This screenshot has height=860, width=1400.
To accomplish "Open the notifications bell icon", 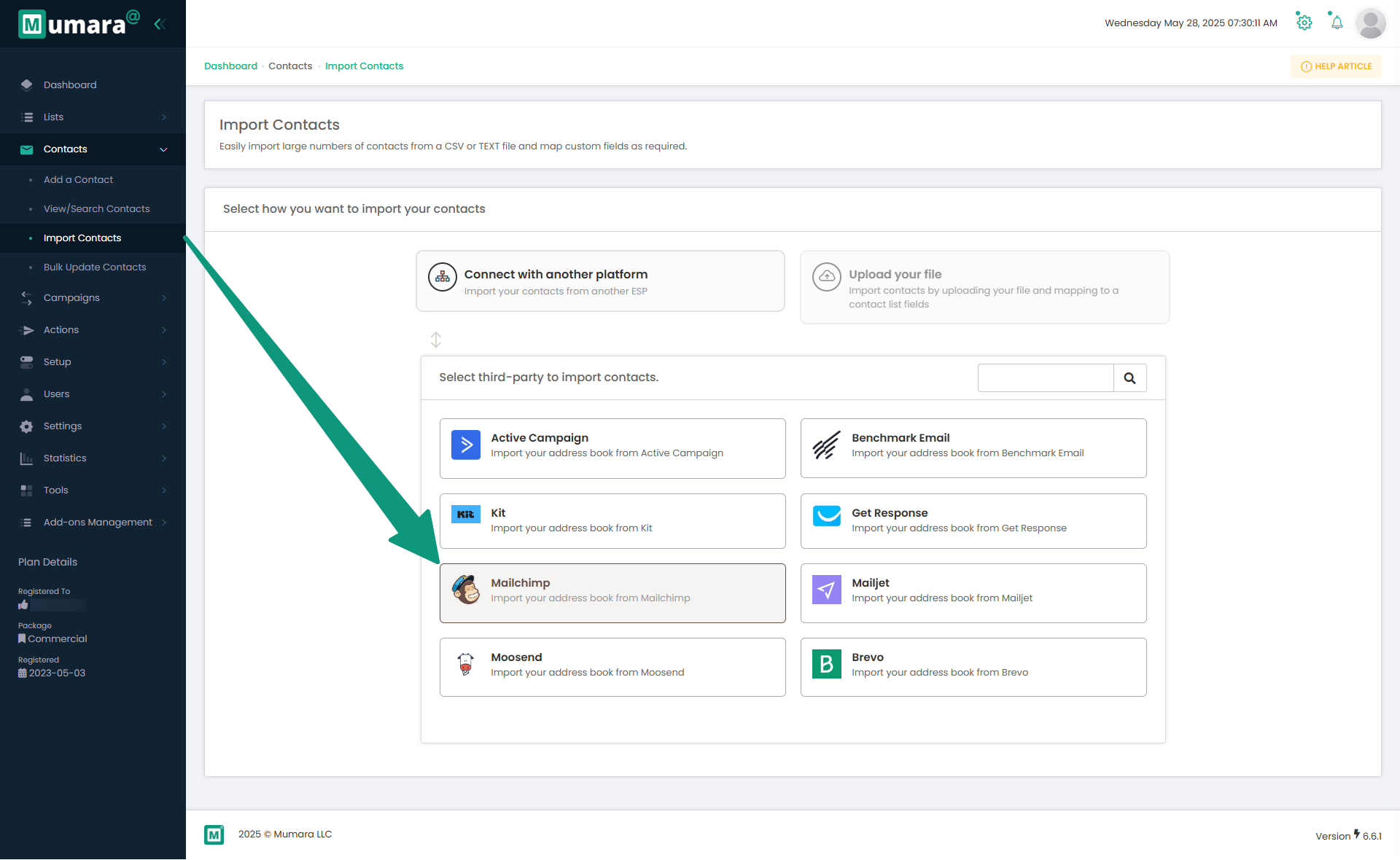I will [1337, 23].
